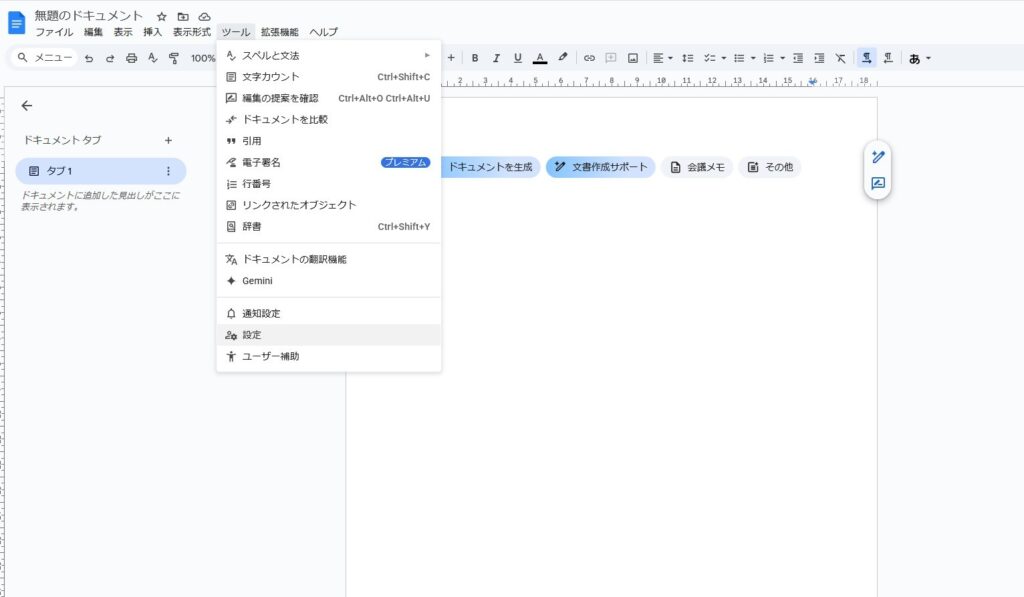
Task: Toggle bold formatting
Action: click(475, 58)
